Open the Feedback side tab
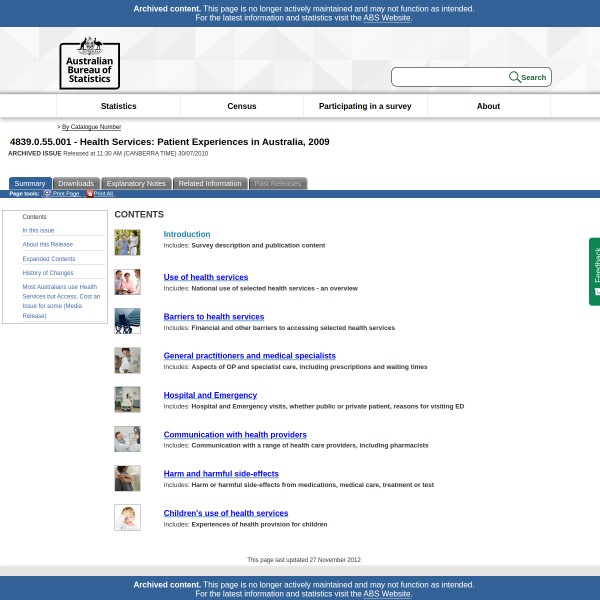This screenshot has height=600, width=600. point(595,271)
